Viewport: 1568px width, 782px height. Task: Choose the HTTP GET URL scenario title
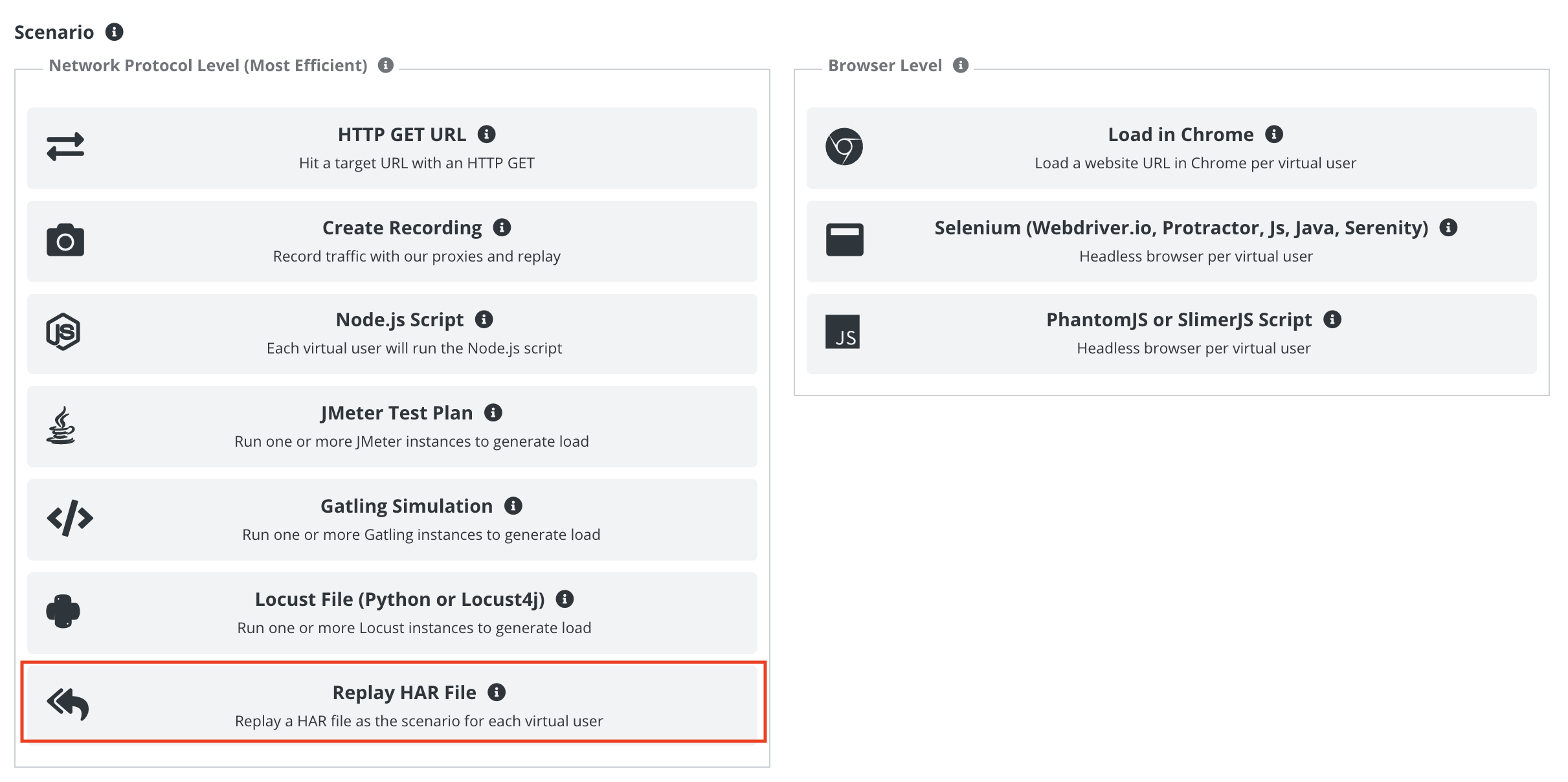[402, 135]
